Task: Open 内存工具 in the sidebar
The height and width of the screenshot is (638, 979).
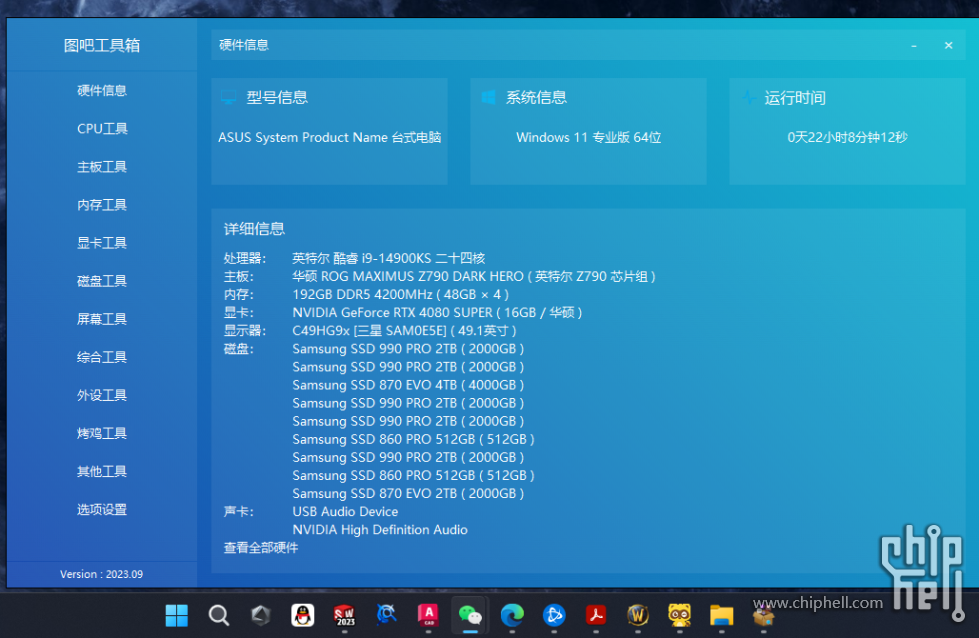Action: coord(102,205)
